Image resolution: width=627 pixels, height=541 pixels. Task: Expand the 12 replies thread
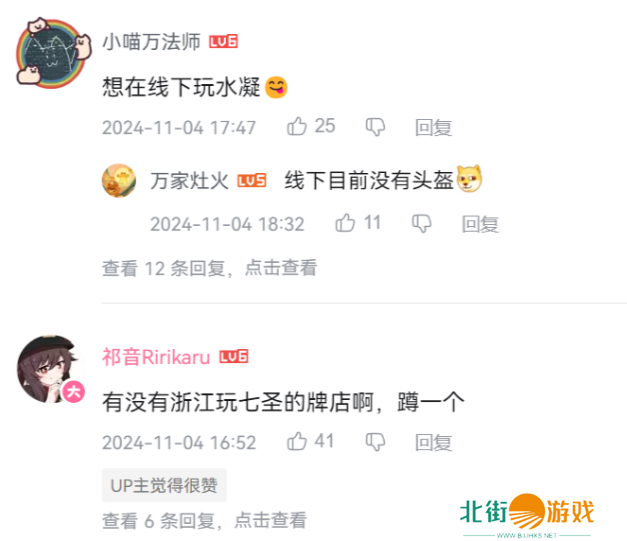point(210,268)
